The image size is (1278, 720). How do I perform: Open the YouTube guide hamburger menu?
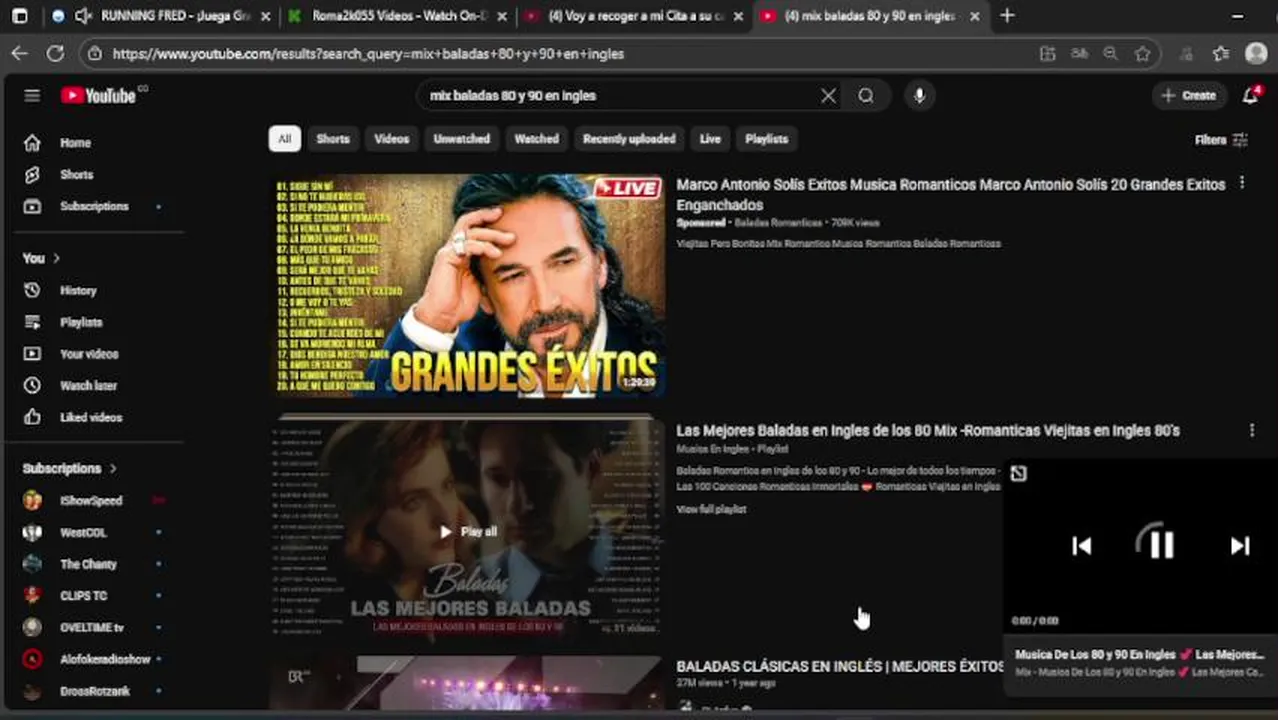click(x=32, y=96)
